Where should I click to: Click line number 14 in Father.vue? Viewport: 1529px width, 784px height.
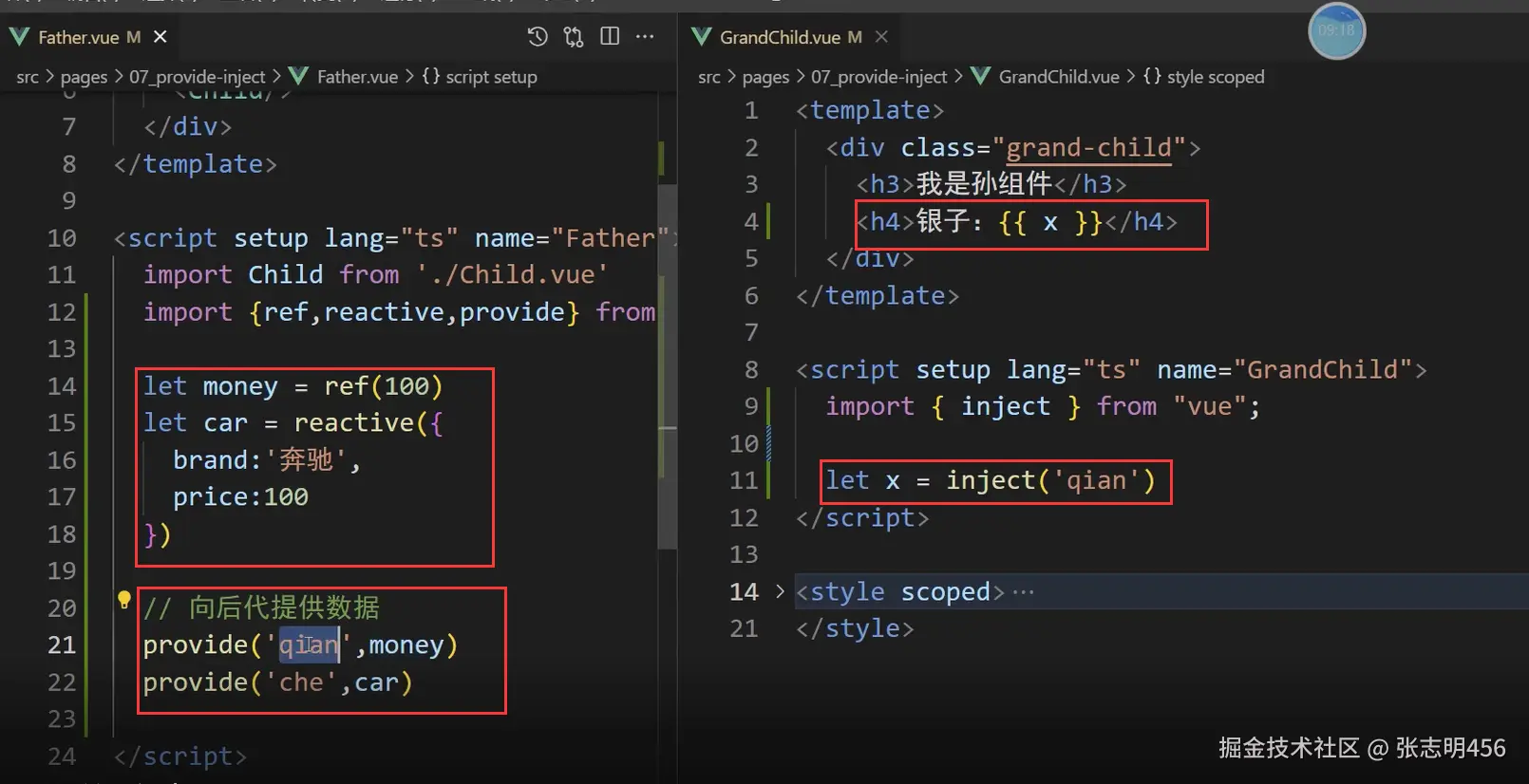click(62, 386)
